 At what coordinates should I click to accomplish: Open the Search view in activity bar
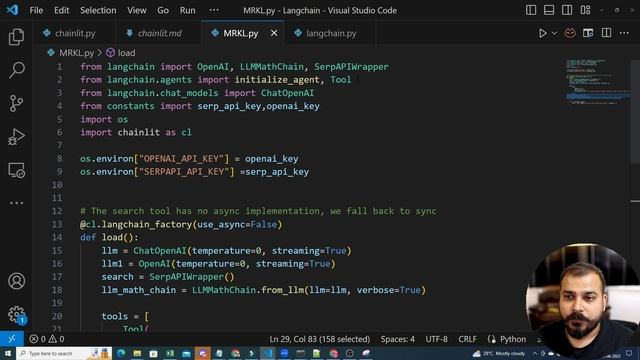(16, 70)
